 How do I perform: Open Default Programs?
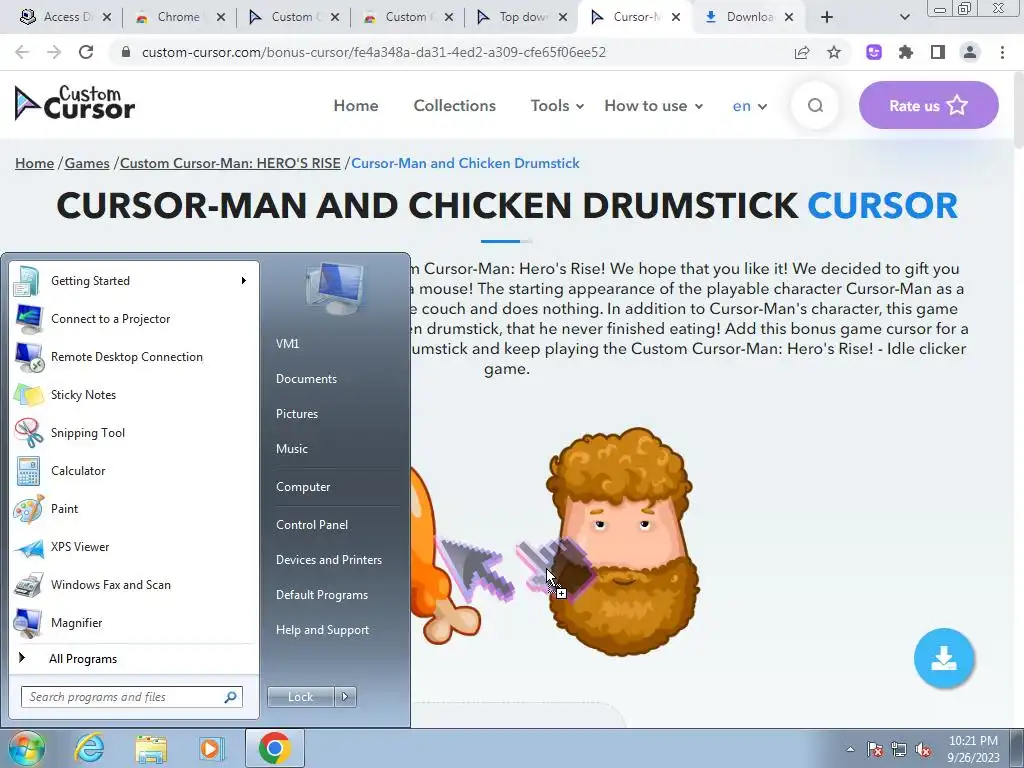tap(322, 595)
